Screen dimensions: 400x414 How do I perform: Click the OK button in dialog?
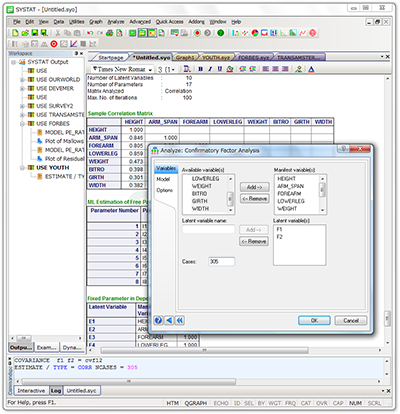click(314, 320)
